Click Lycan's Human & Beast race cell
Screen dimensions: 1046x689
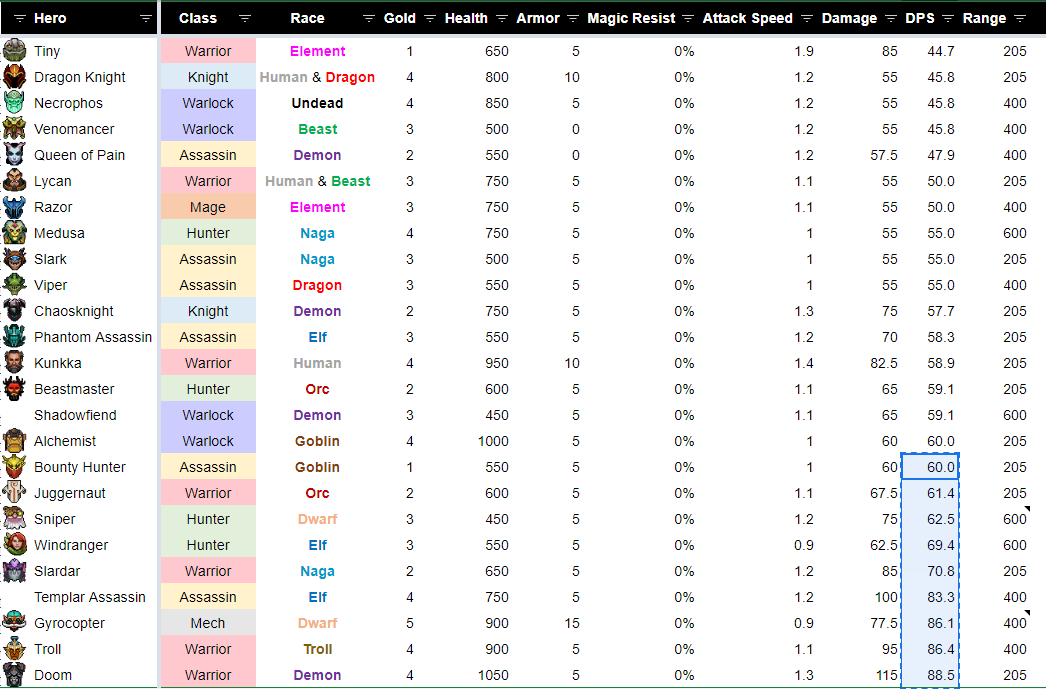[317, 181]
